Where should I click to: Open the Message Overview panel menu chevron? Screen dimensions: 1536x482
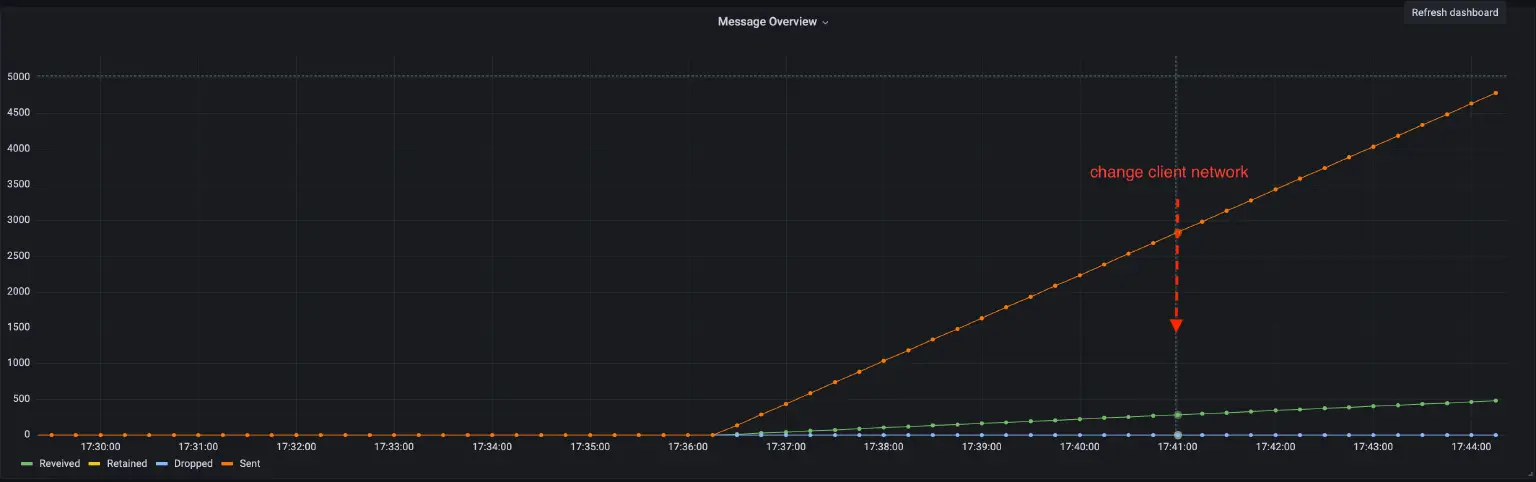[825, 22]
